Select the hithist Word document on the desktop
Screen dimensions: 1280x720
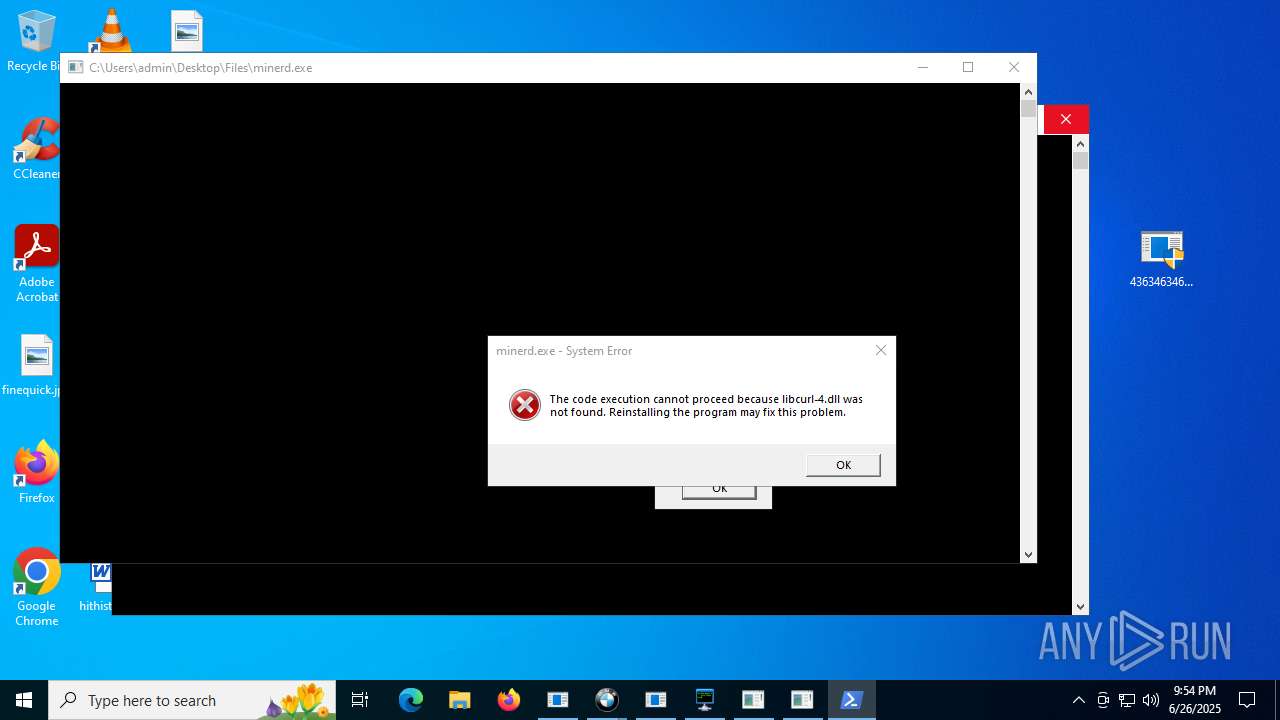tap(97, 587)
